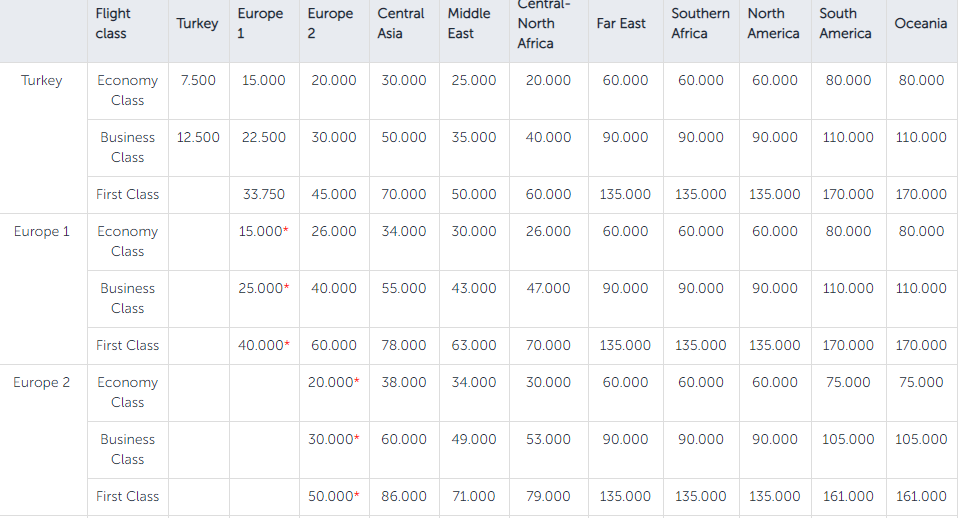963x518 pixels.
Task: Click 7.500 Turkey economy miles cell
Action: tap(198, 81)
